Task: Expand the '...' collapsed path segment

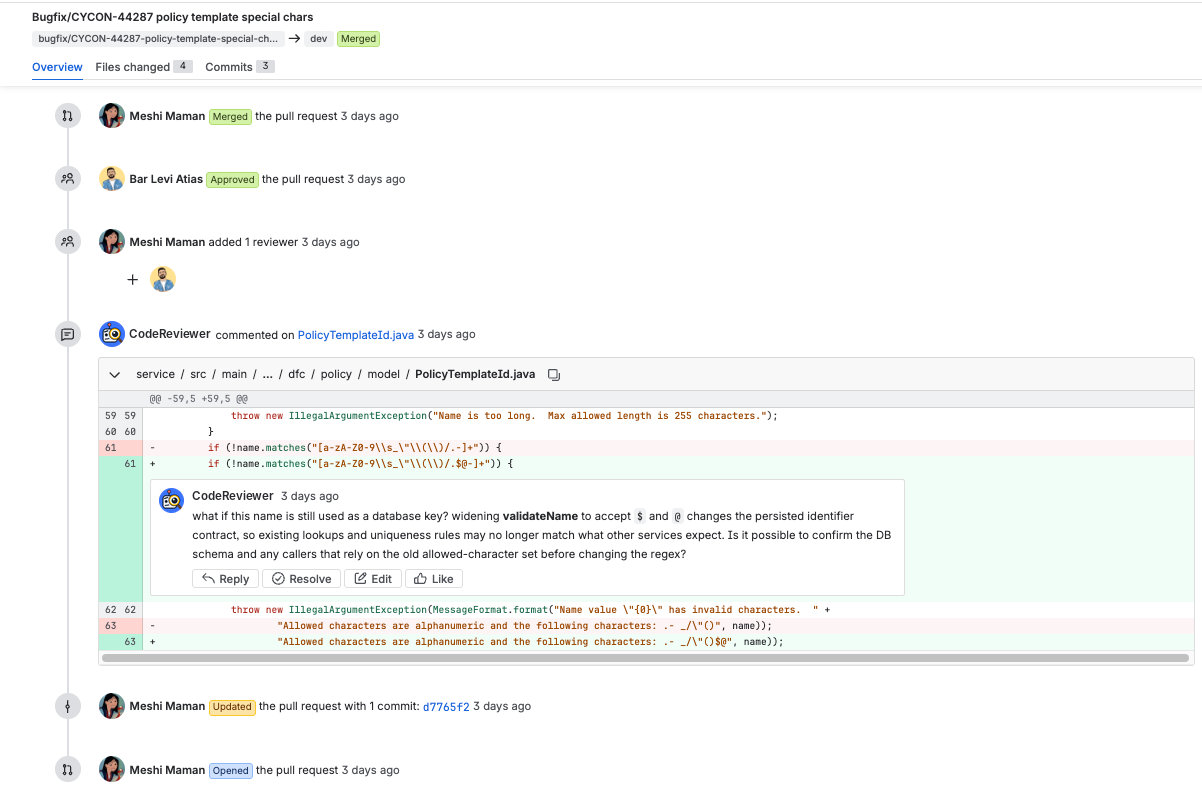Action: tap(267, 374)
